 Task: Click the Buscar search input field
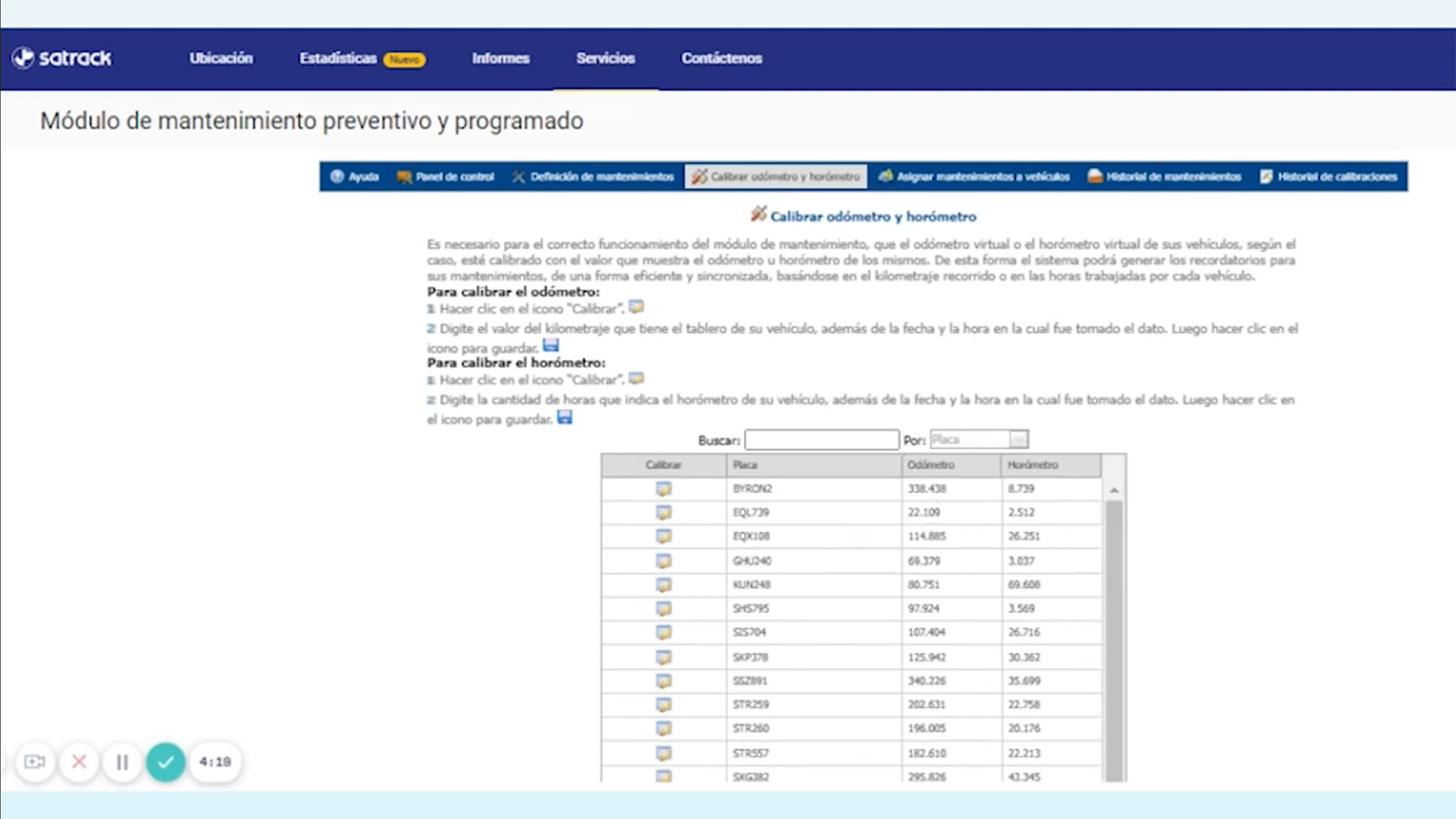821,439
